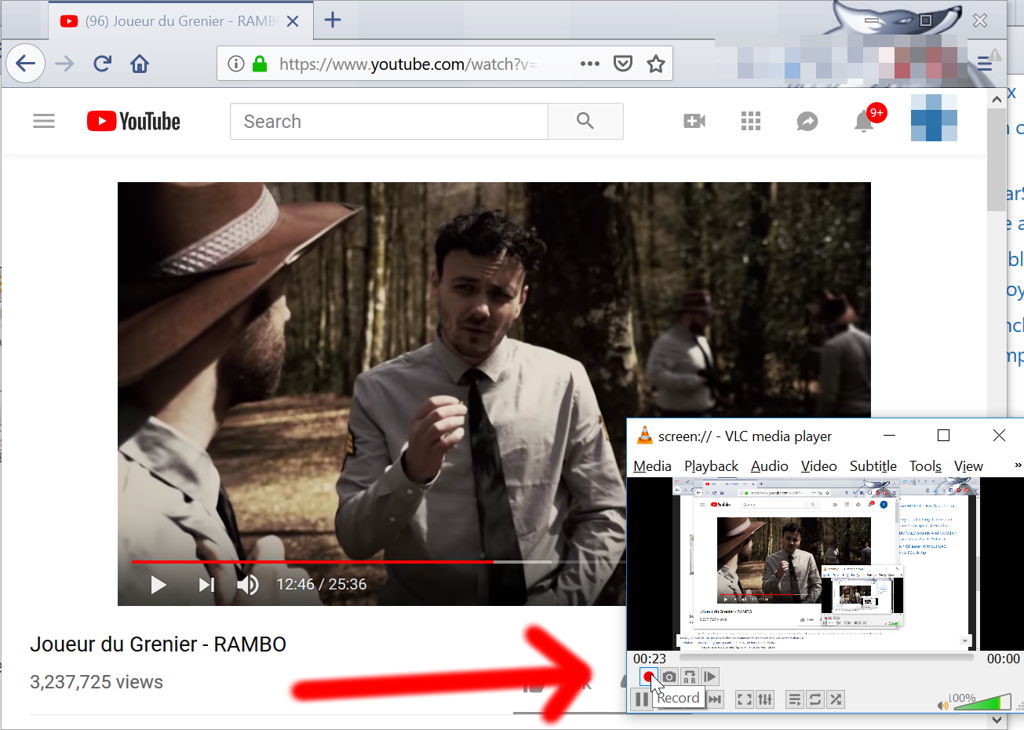
Task: Seek on the YouTube red progress bar
Action: 312,561
